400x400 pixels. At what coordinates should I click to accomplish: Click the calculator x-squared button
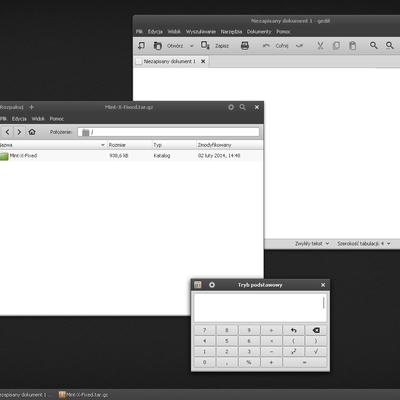293,352
